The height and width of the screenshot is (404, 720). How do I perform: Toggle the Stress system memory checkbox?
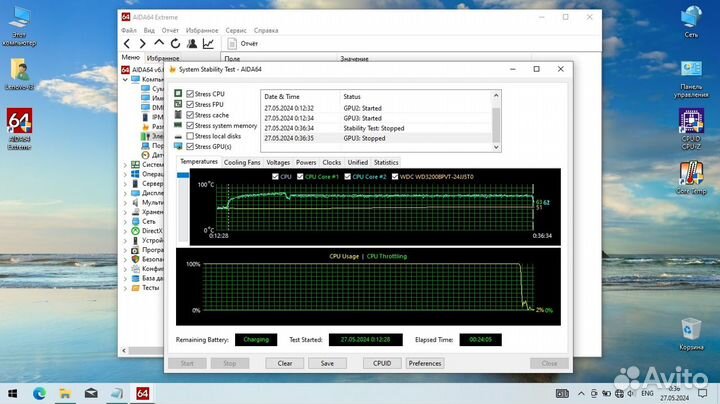pos(190,125)
